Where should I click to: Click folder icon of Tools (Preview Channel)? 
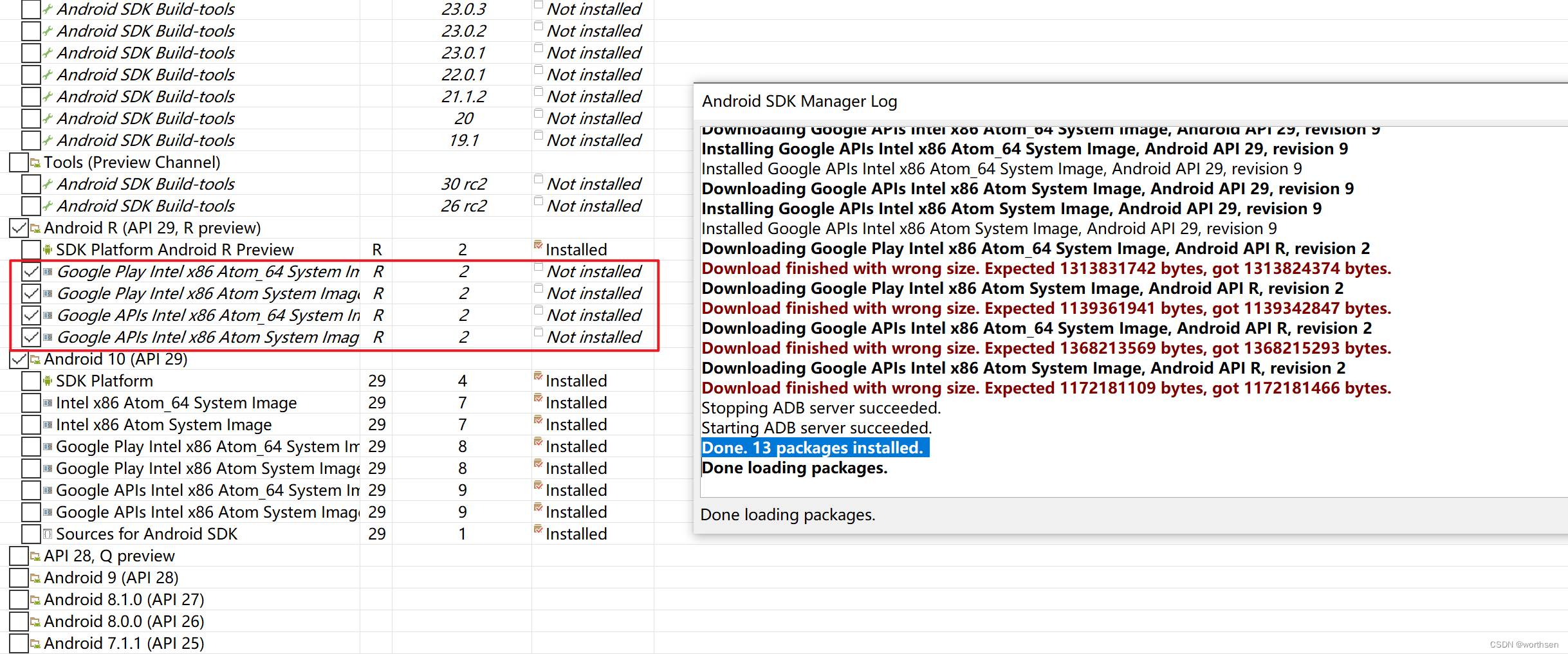click(35, 163)
